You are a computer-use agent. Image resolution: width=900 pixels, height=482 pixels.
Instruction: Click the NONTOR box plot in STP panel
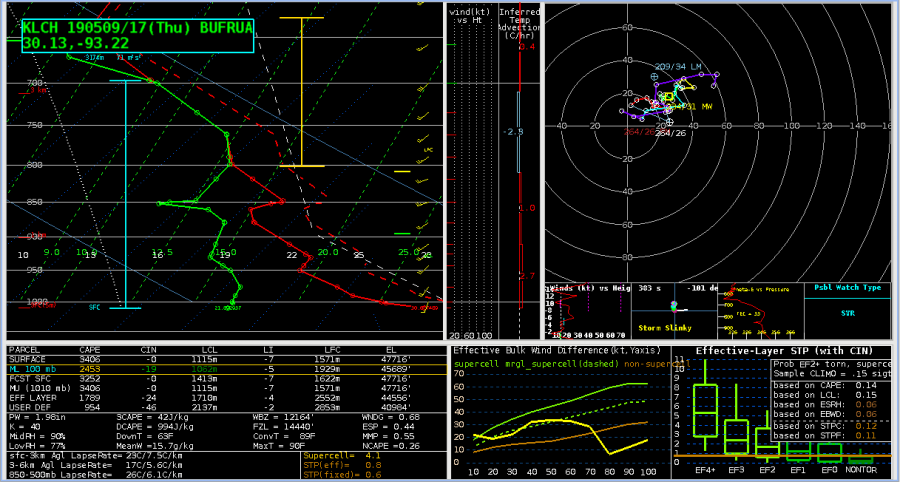tap(859, 465)
